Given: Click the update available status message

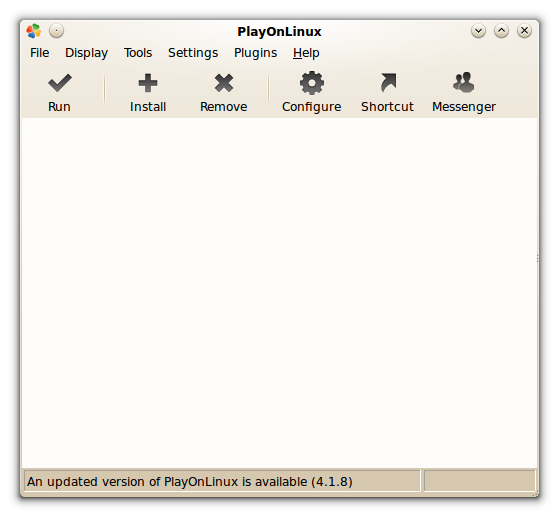Looking at the screenshot, I should pyautogui.click(x=190, y=482).
